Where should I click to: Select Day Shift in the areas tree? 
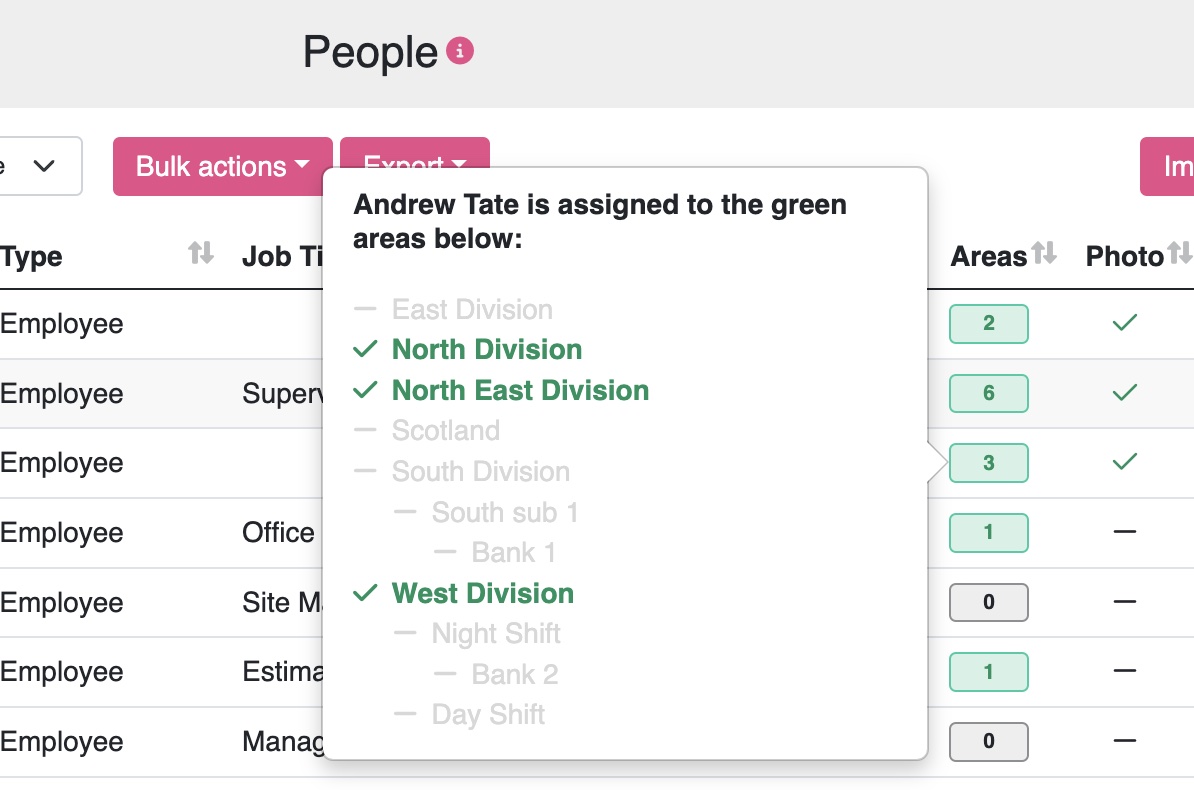point(488,715)
